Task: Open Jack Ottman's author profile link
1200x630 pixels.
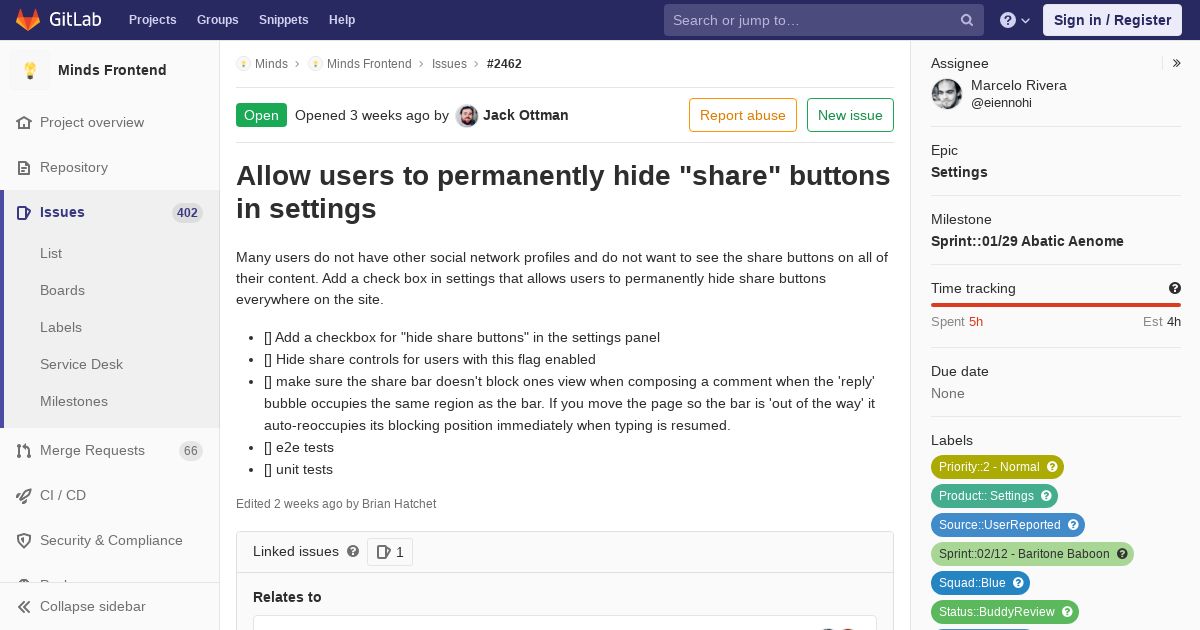Action: [x=525, y=115]
